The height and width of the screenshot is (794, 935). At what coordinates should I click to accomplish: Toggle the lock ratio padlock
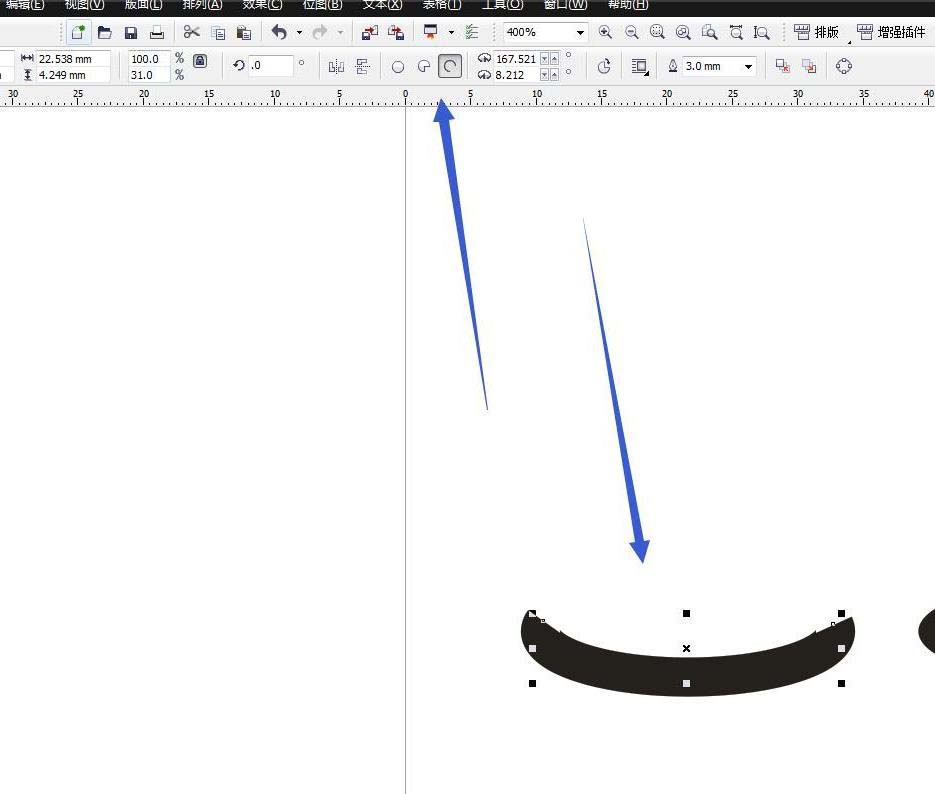point(200,62)
